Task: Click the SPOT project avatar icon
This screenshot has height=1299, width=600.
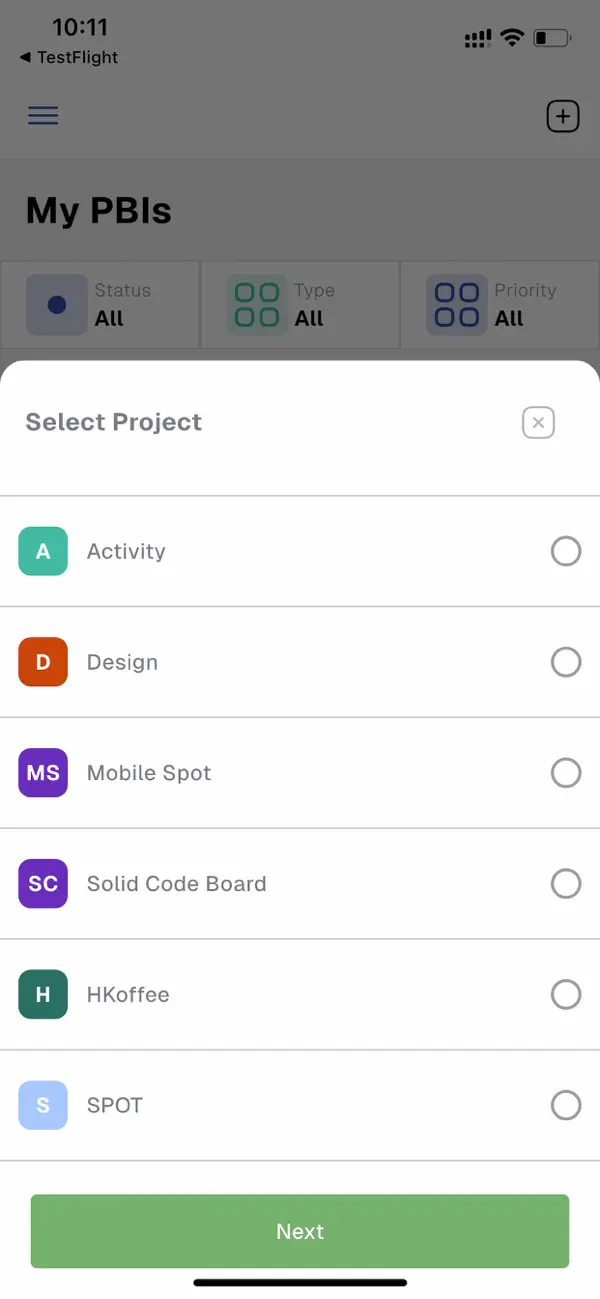Action: click(x=42, y=1105)
